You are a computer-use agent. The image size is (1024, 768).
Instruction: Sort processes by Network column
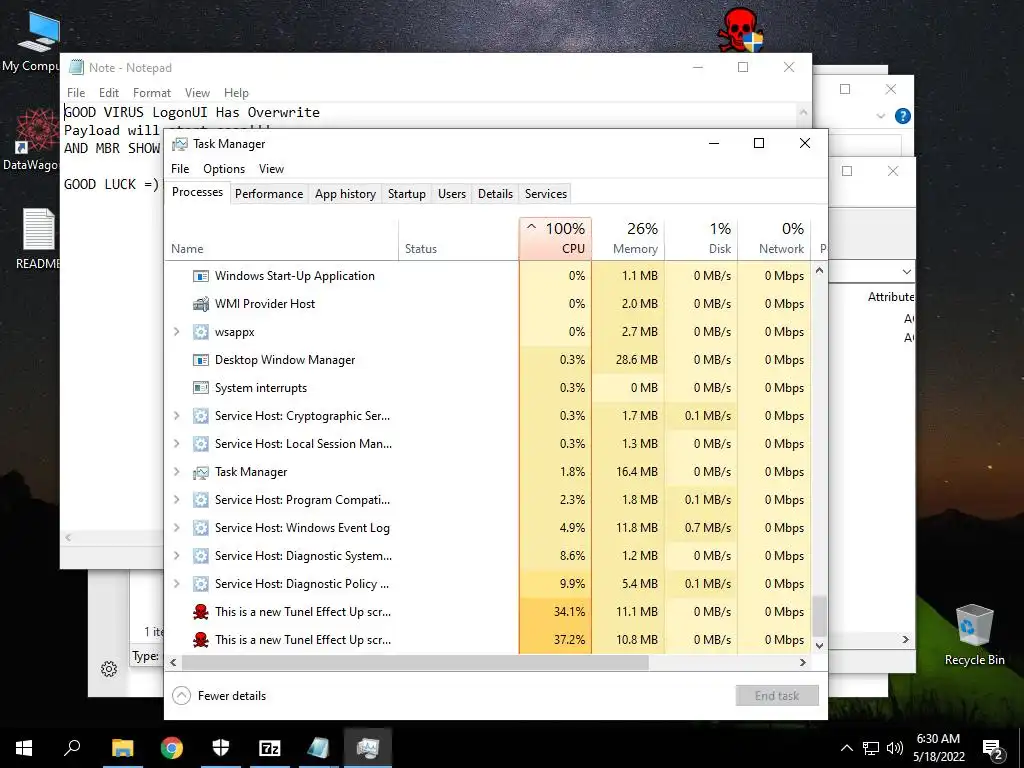click(774, 239)
